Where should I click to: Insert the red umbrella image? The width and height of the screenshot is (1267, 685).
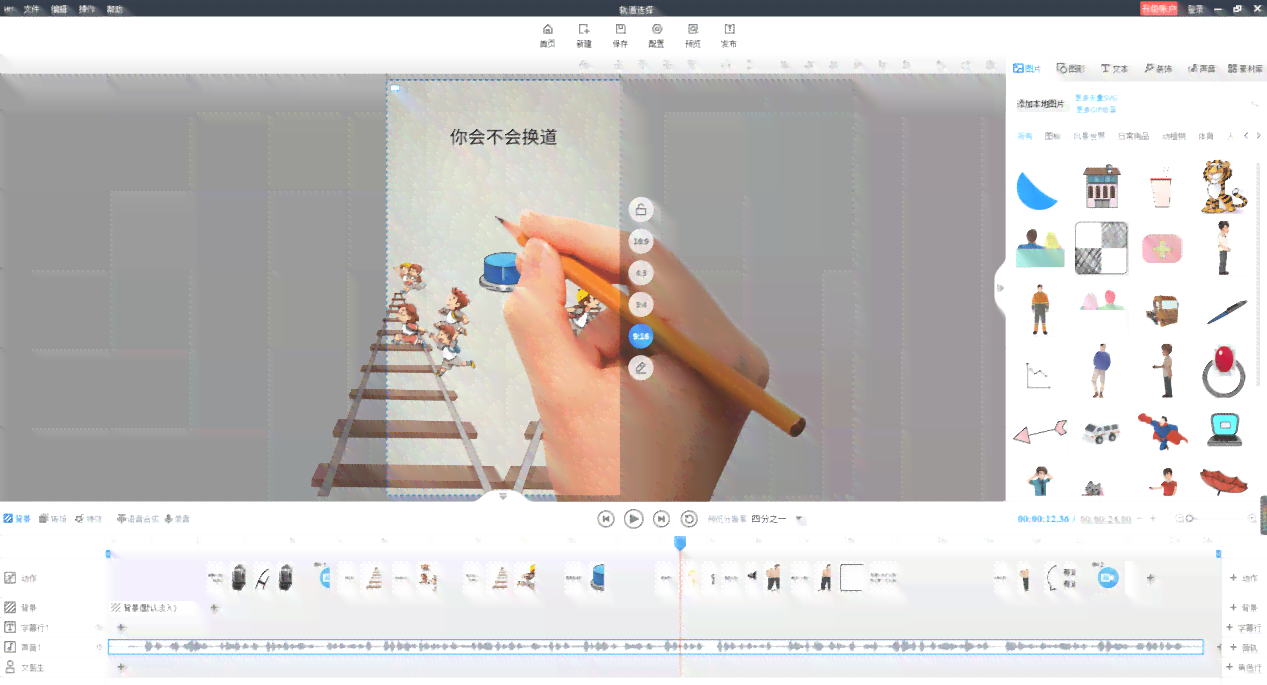1224,481
